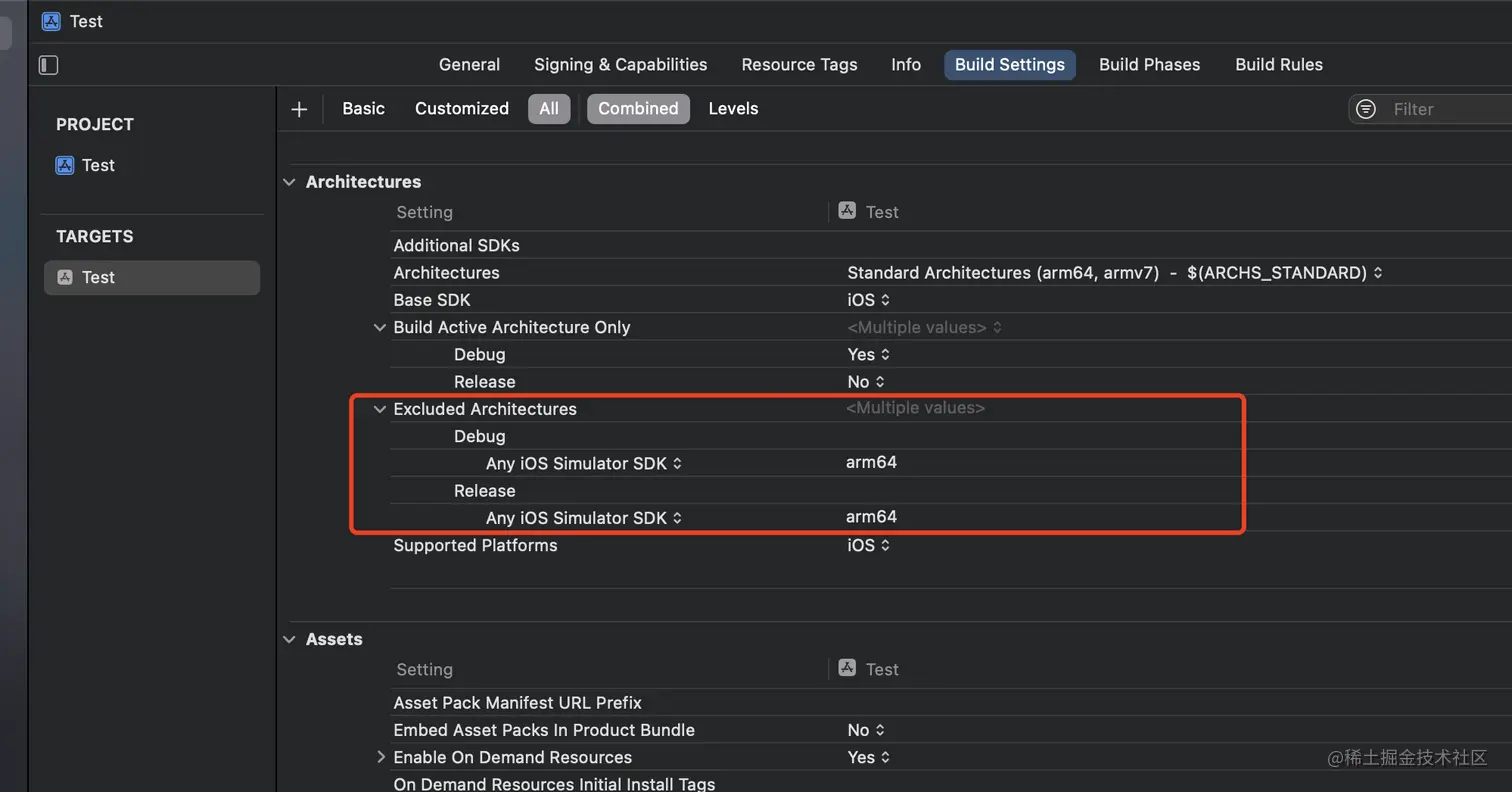Show Customized build settings
This screenshot has height=792, width=1512.
click(461, 109)
